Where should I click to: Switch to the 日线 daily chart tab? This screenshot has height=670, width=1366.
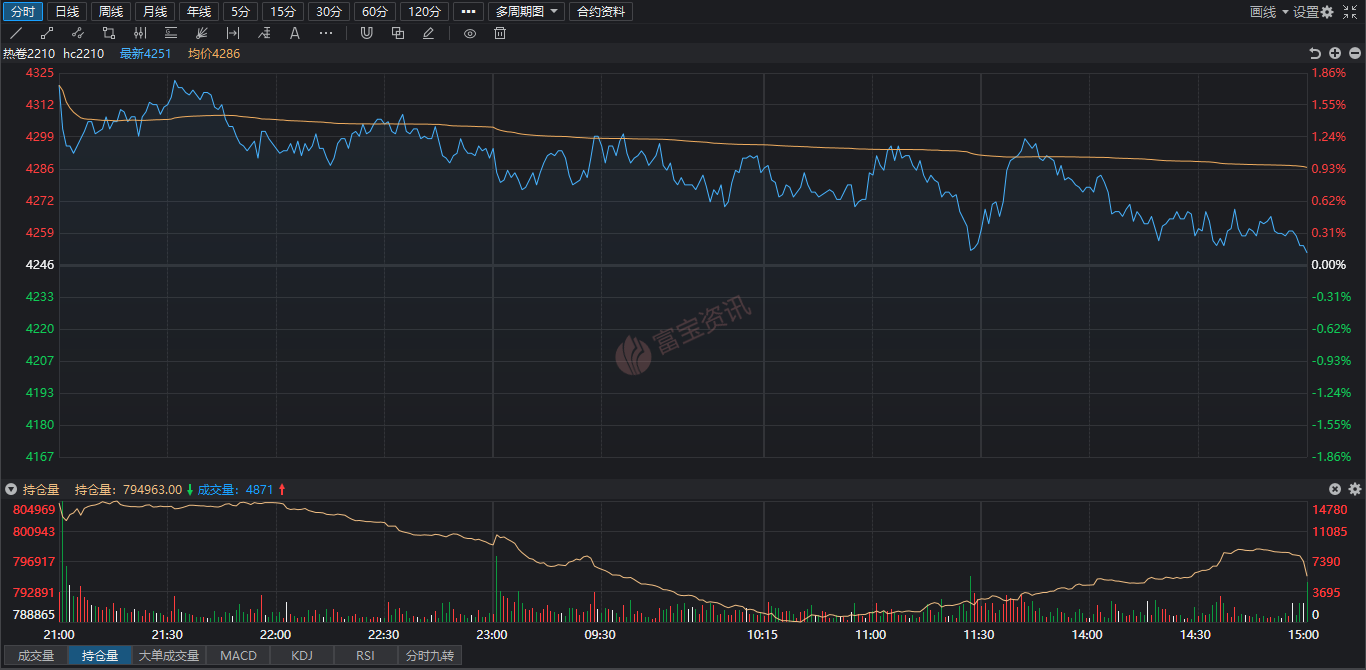tap(67, 12)
